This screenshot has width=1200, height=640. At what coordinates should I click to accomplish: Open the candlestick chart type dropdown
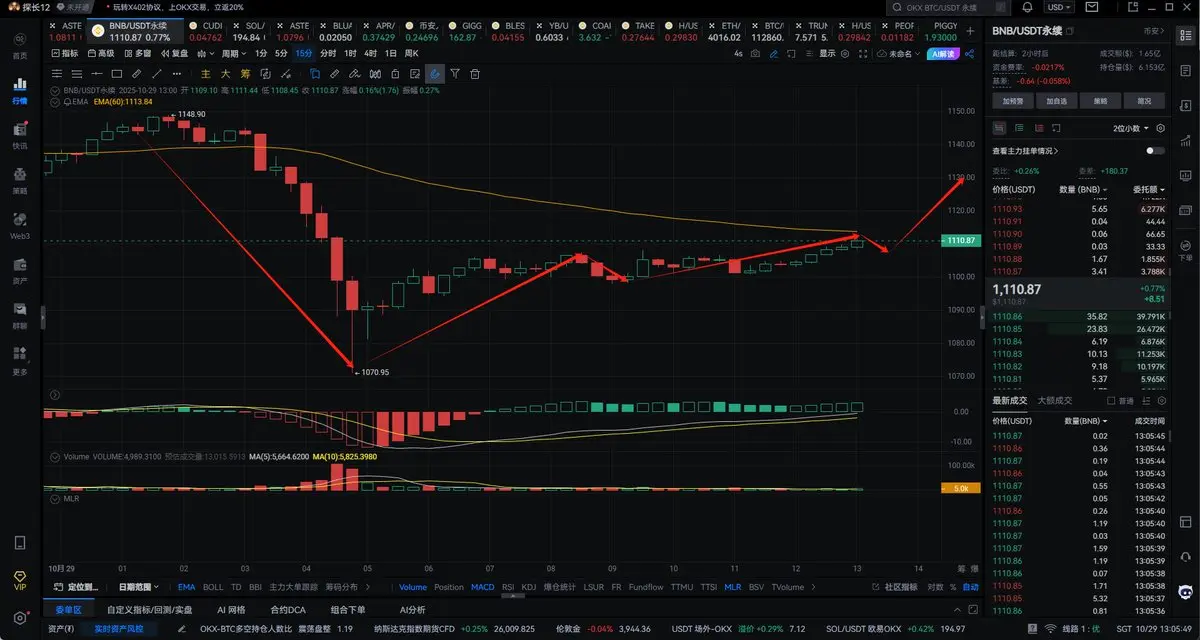tap(206, 53)
